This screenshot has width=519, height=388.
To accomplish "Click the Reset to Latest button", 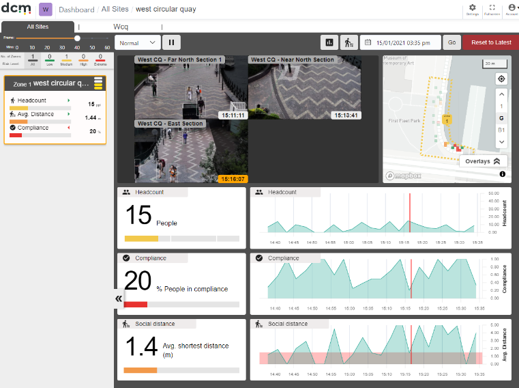I will 491,42.
